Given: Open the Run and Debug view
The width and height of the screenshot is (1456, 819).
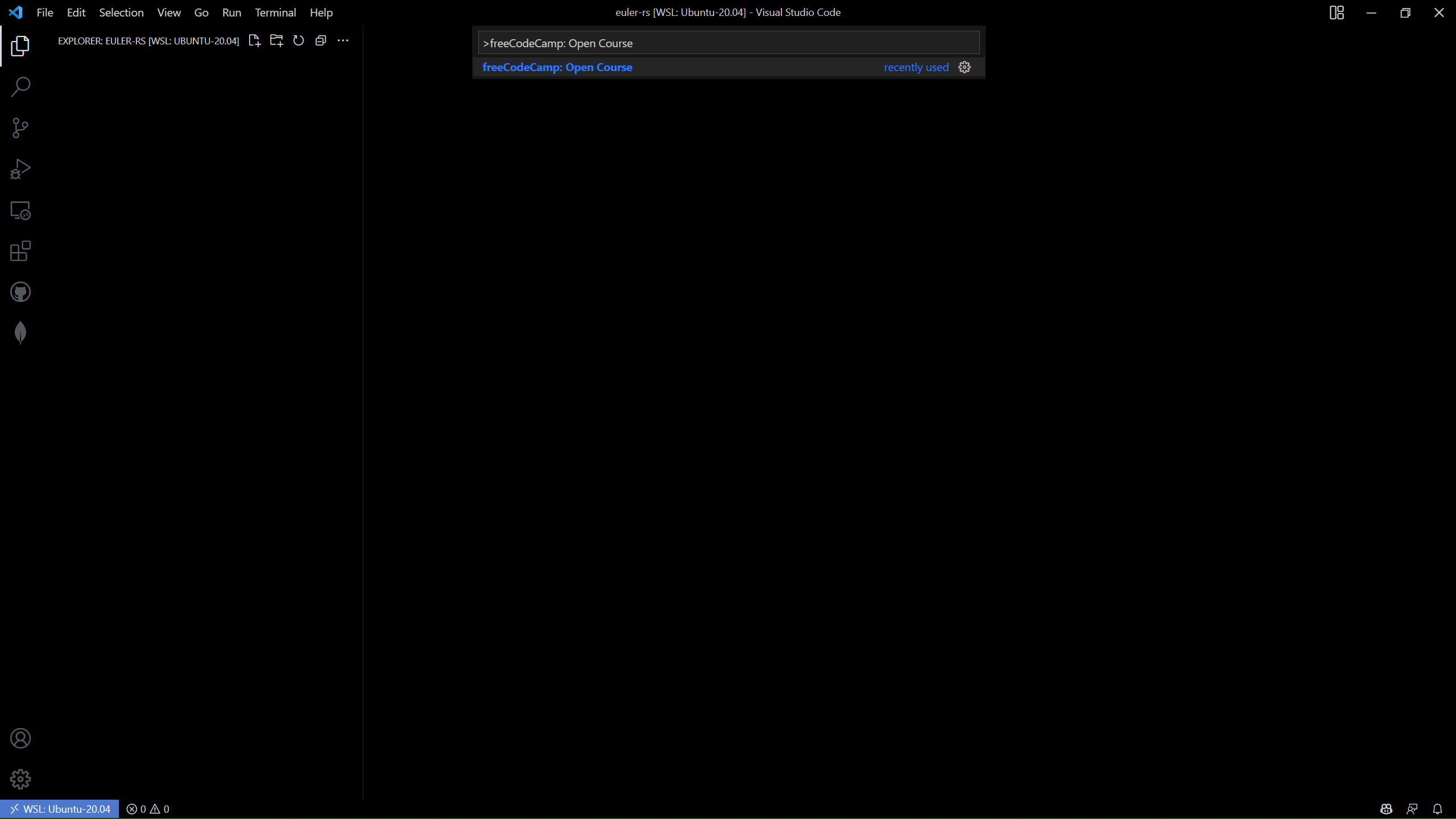Looking at the screenshot, I should (20, 169).
